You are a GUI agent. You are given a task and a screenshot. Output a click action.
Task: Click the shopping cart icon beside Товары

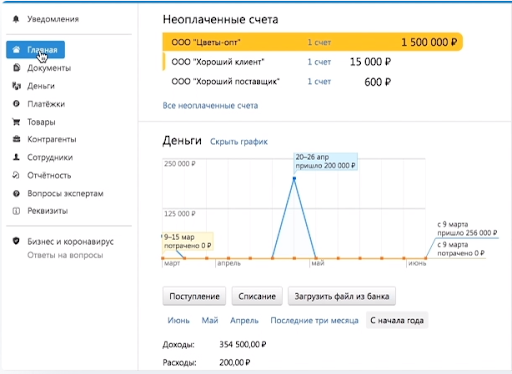[16, 122]
